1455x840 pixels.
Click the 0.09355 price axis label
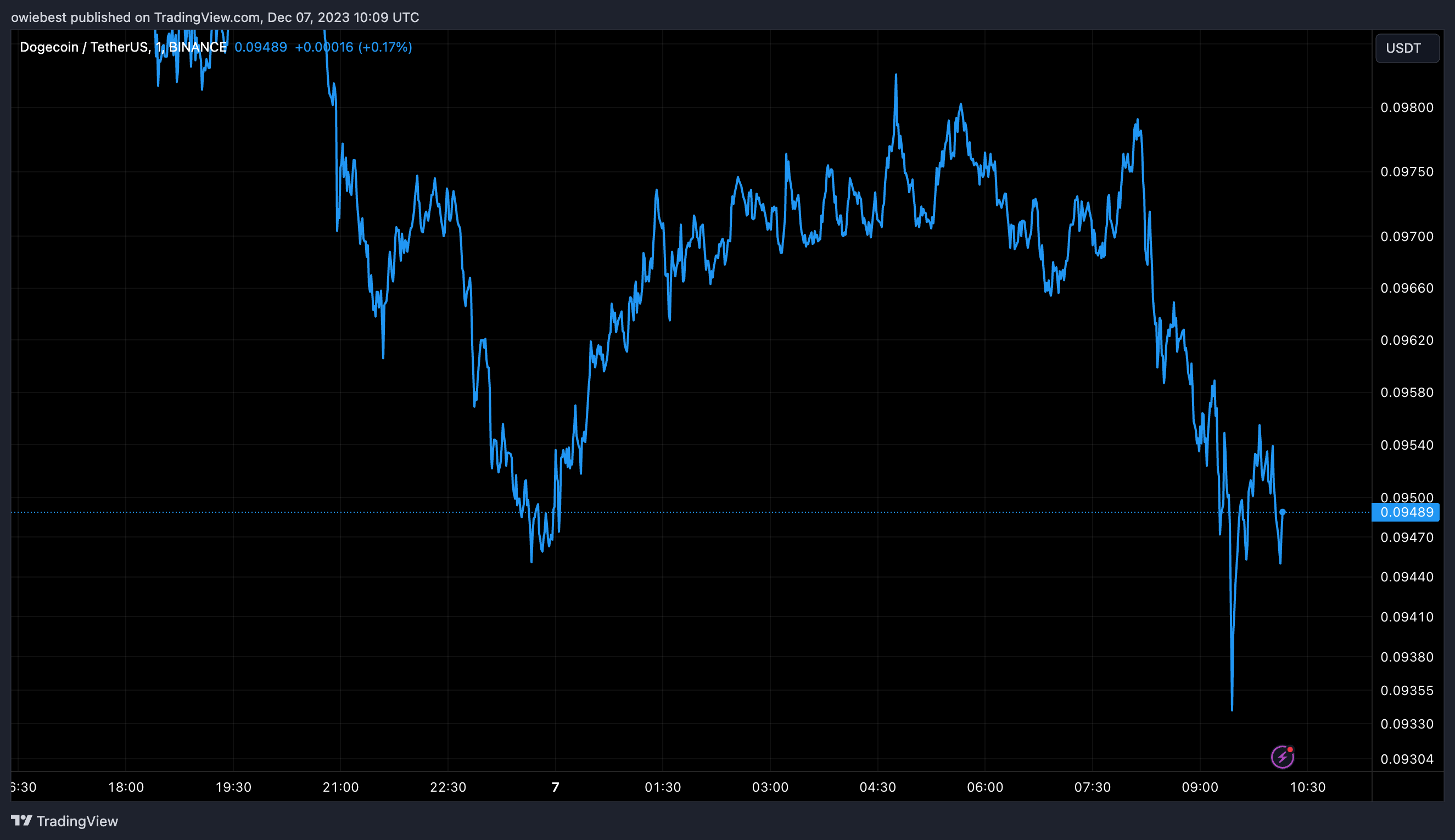(x=1407, y=691)
